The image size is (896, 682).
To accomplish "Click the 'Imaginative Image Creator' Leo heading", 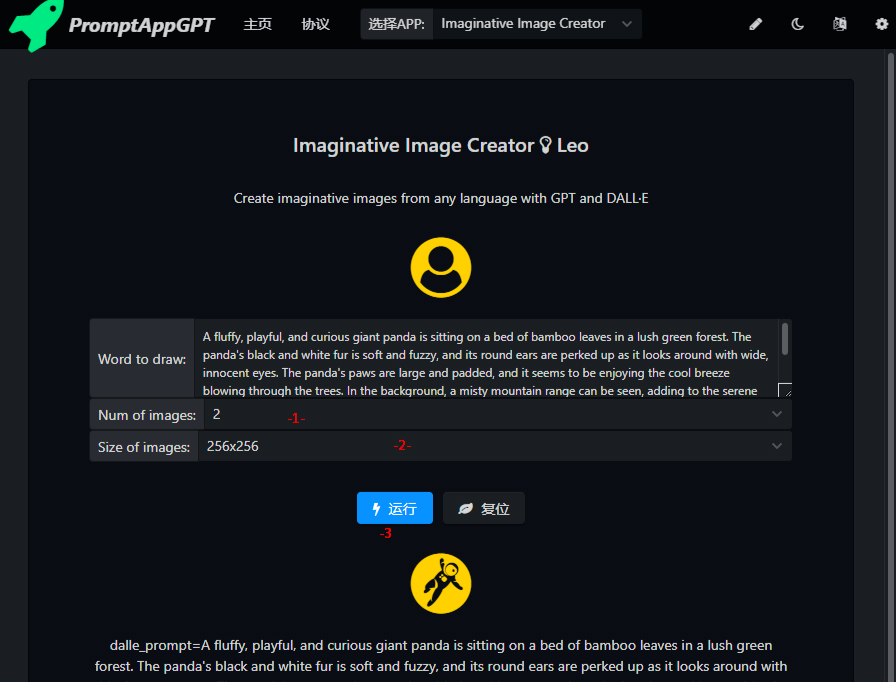I will [x=441, y=145].
